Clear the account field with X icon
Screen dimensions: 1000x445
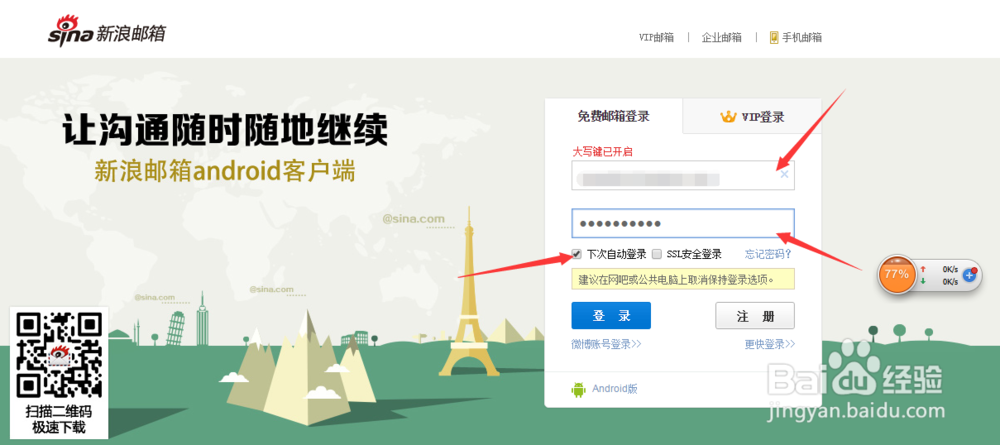[x=784, y=175]
